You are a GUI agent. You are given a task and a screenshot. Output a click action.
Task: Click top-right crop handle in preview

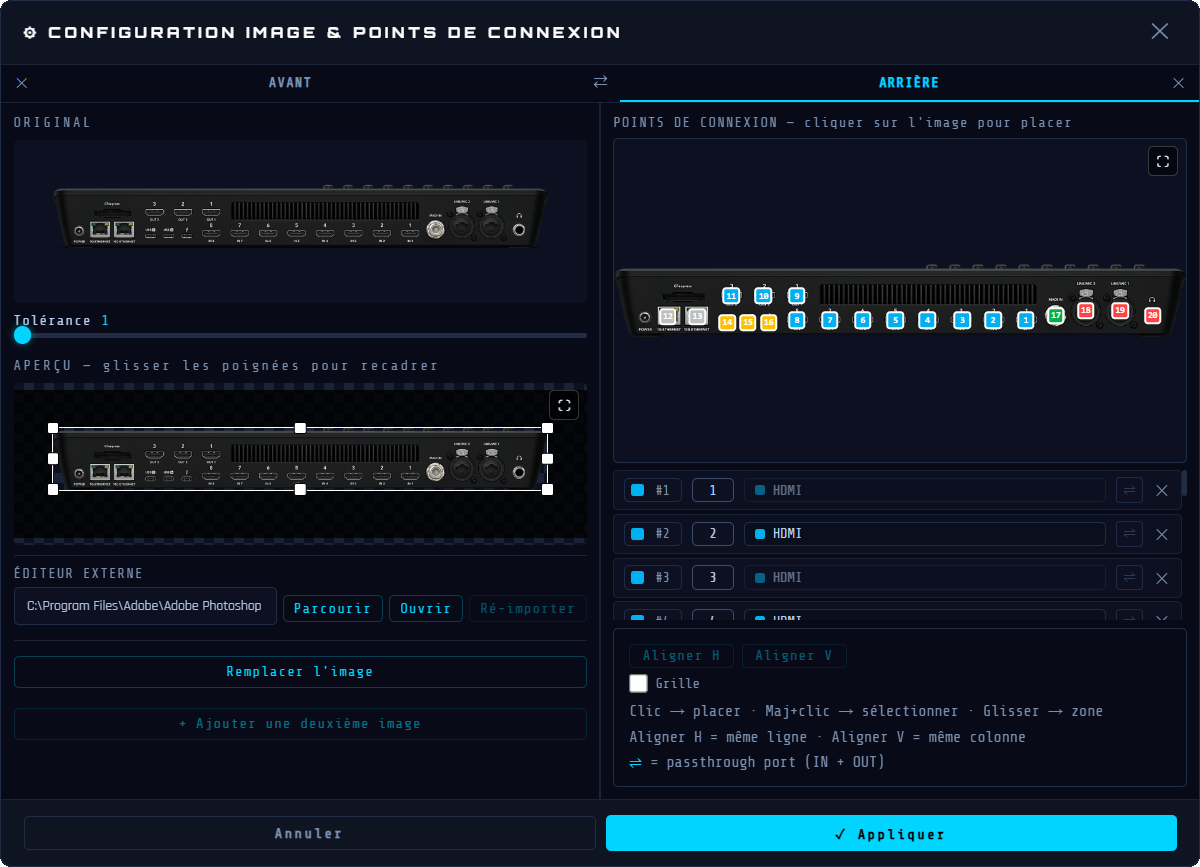(x=547, y=427)
